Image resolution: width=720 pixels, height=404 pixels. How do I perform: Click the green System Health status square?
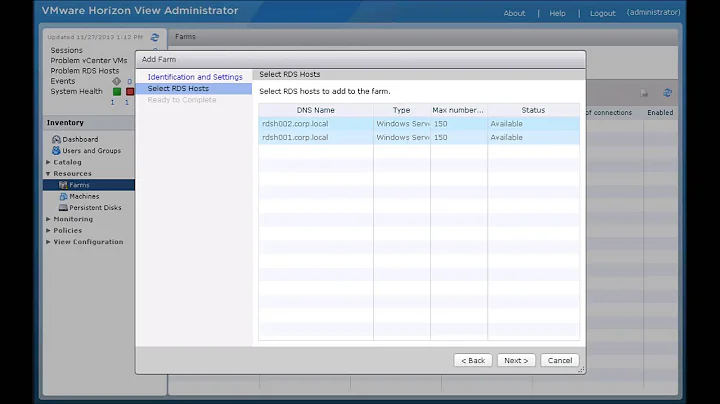point(117,91)
